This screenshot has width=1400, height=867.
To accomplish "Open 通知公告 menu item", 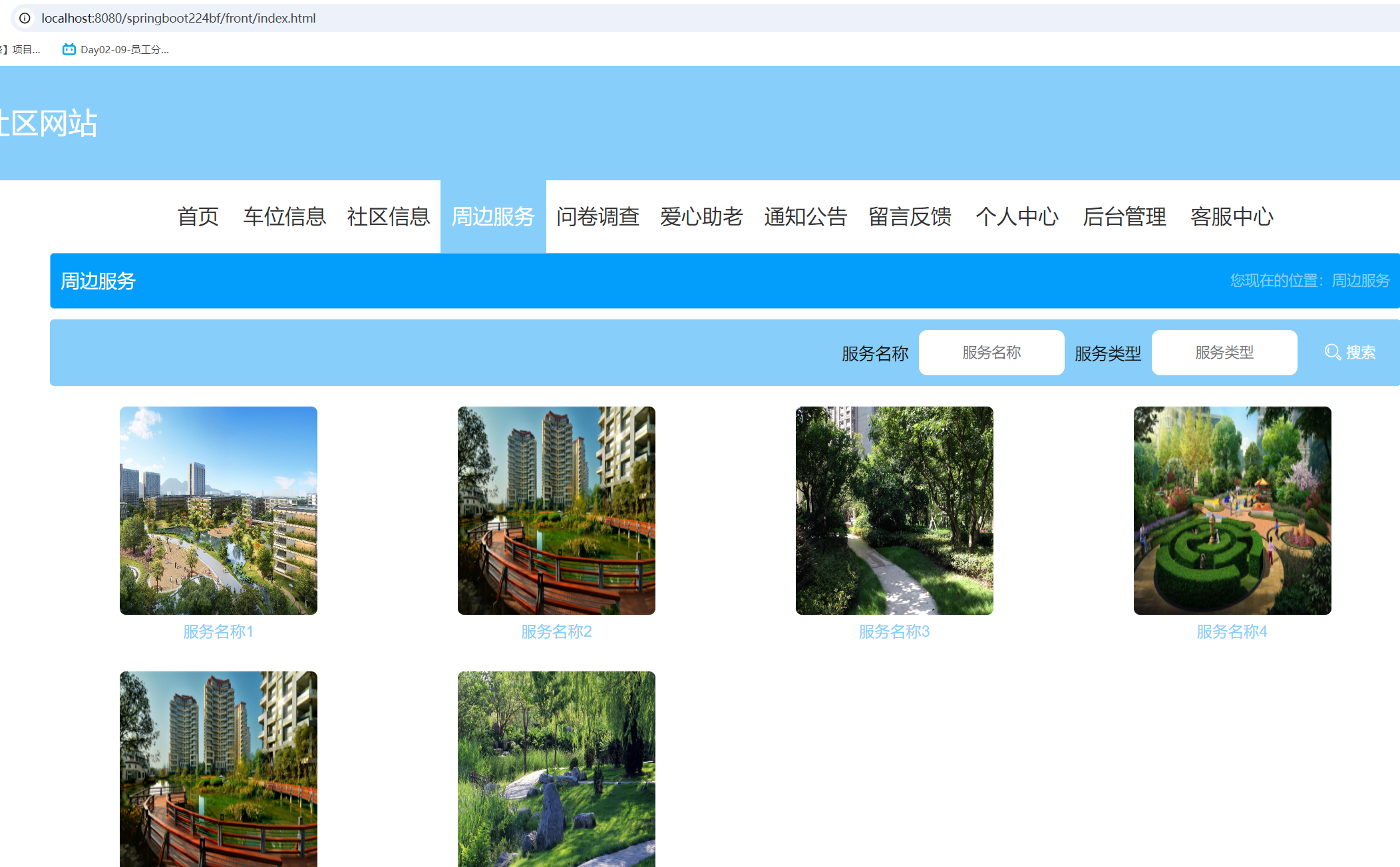I will [x=805, y=216].
